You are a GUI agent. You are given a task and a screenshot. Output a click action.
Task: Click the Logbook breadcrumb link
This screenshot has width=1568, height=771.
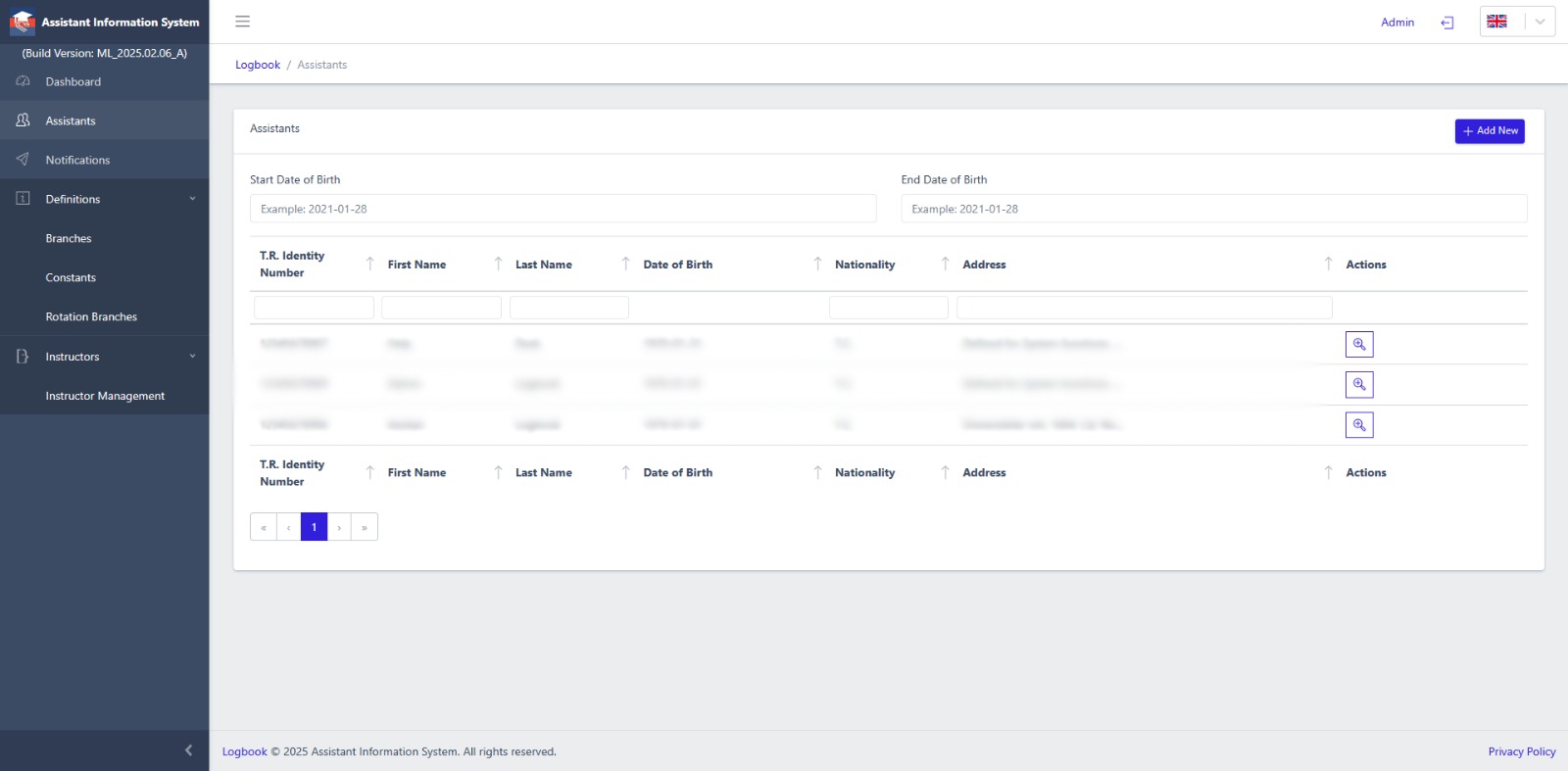coord(258,65)
